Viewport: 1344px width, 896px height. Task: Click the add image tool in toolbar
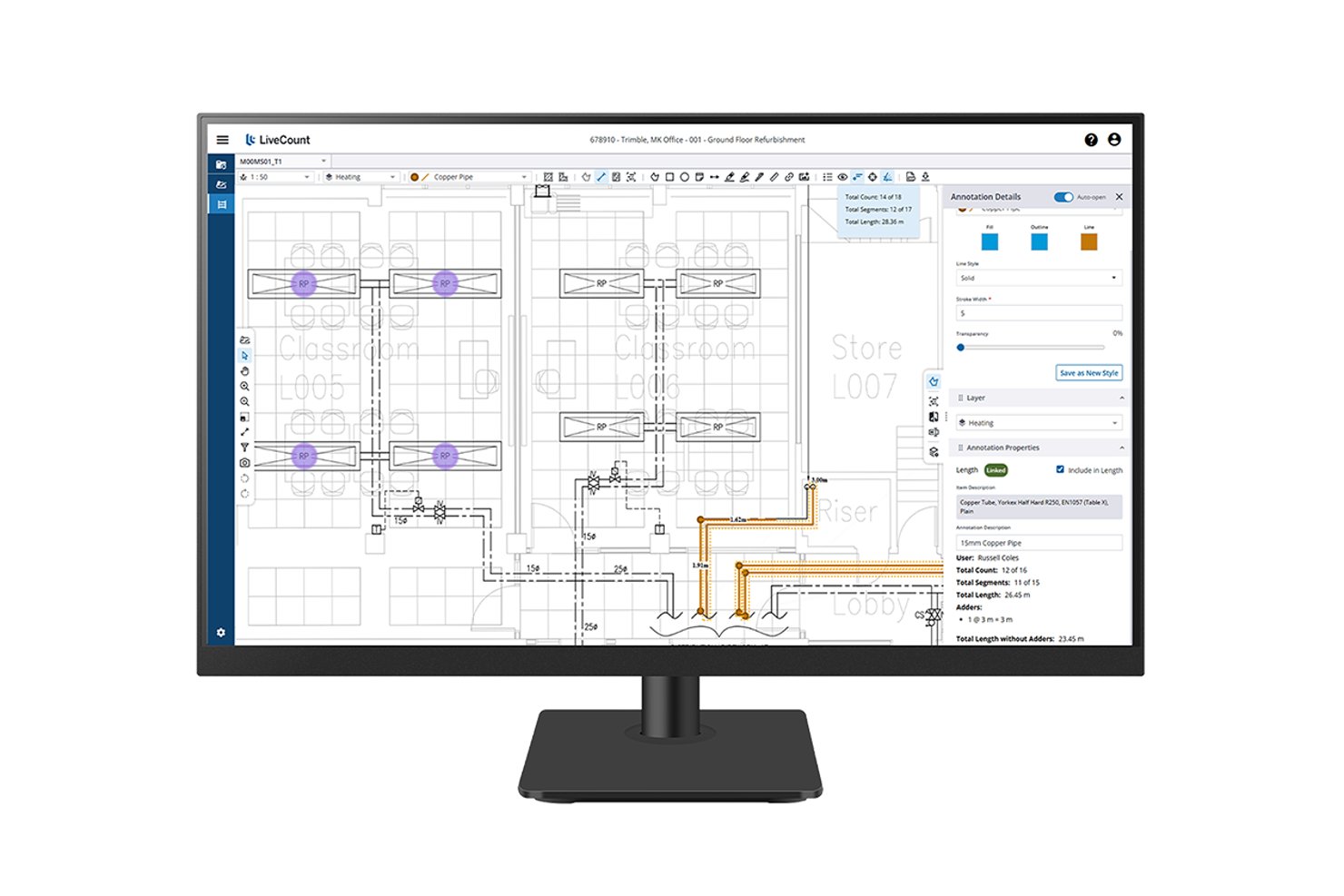(x=804, y=177)
